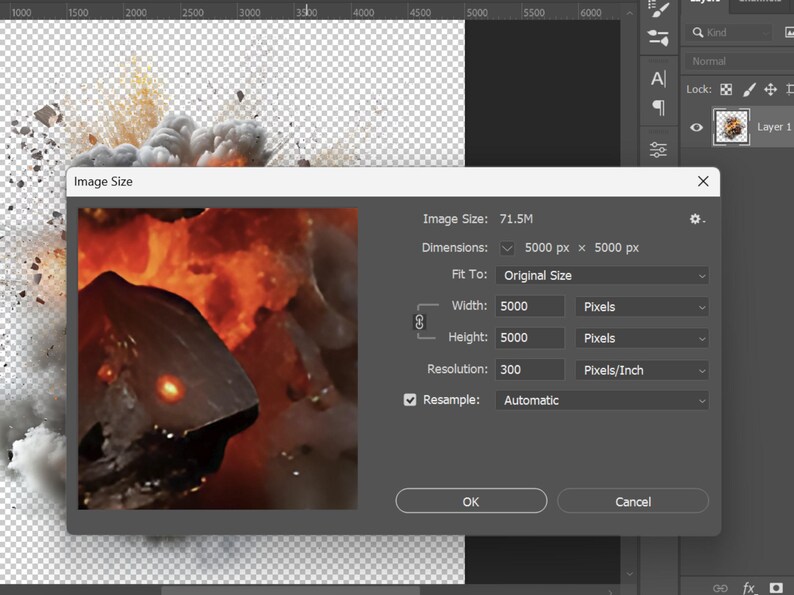Open the Paragraph panel icon
The image size is (794, 595).
[658, 107]
